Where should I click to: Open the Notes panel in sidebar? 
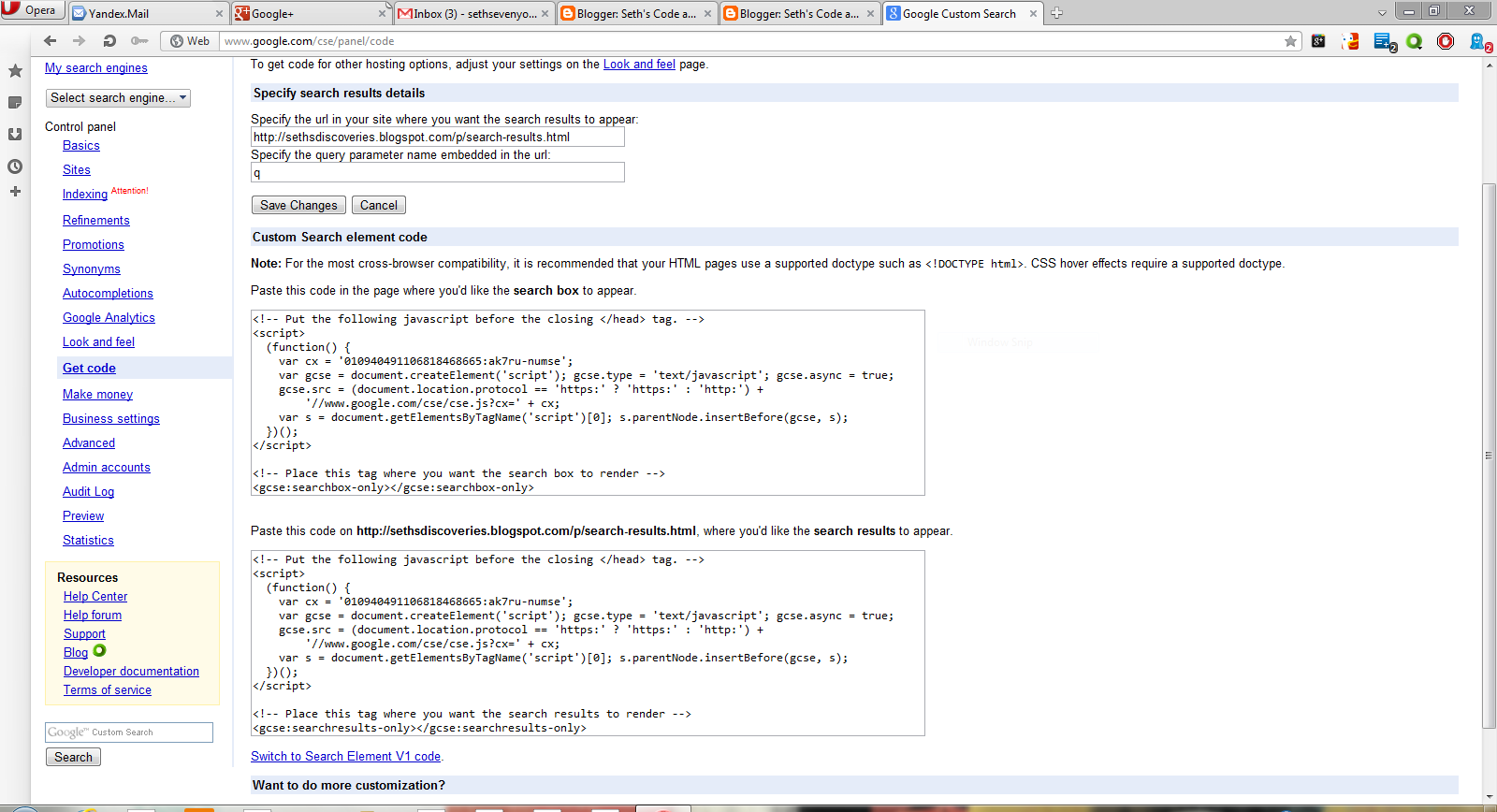click(x=15, y=103)
